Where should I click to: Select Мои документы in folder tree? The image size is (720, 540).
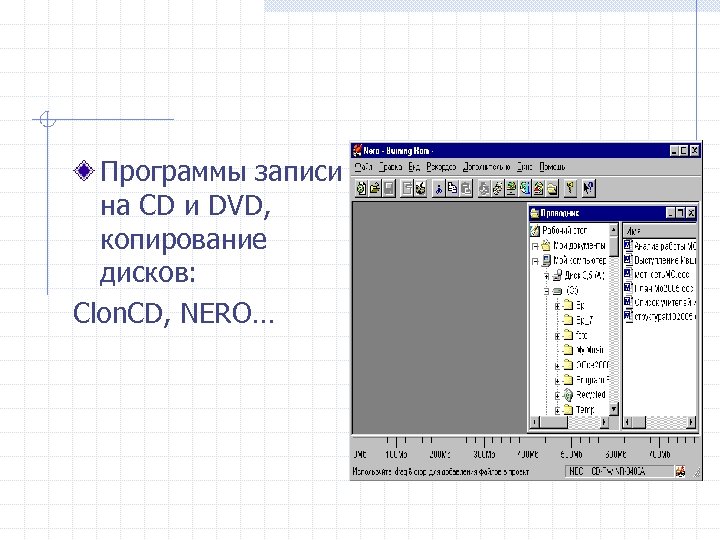(x=579, y=246)
